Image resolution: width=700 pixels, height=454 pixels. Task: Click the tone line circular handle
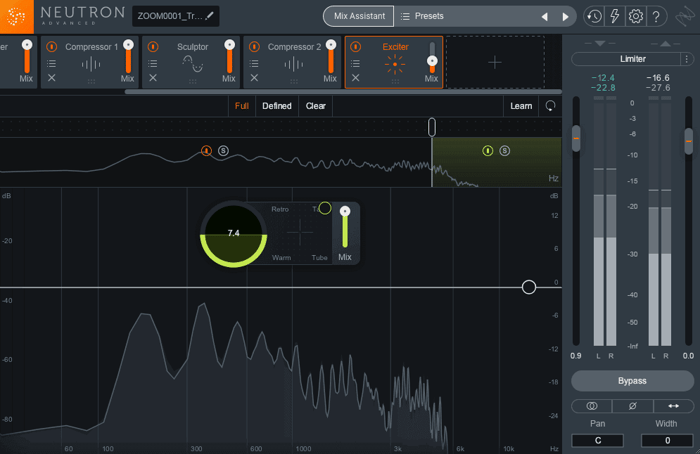pos(529,287)
